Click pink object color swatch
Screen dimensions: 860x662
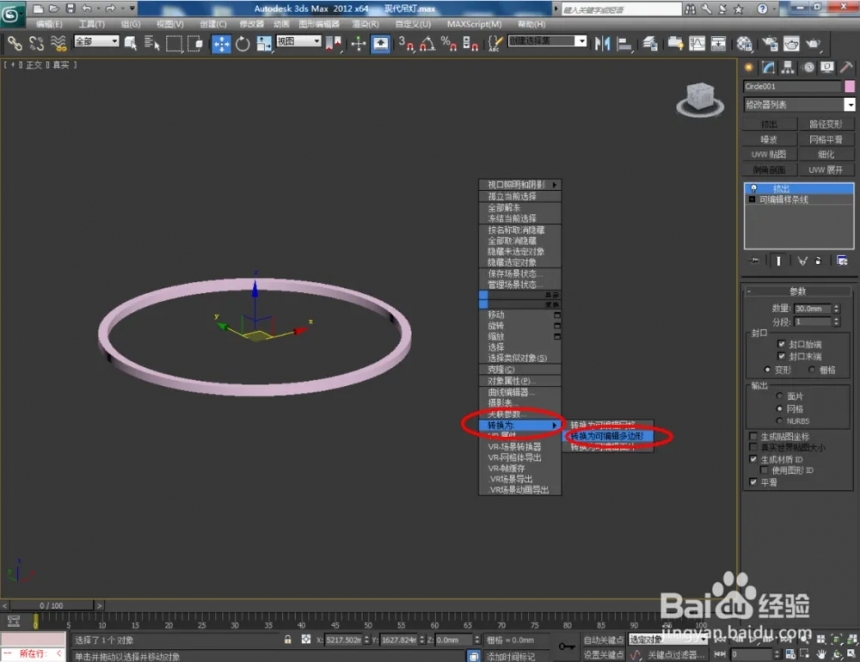point(849,86)
